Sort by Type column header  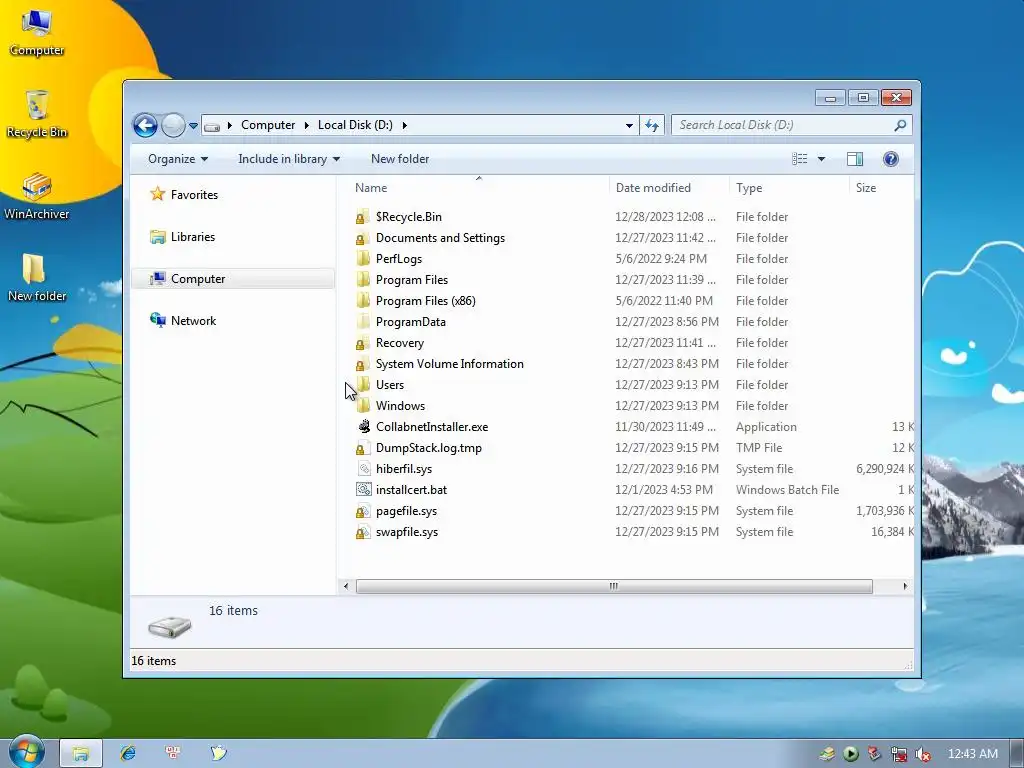point(749,187)
